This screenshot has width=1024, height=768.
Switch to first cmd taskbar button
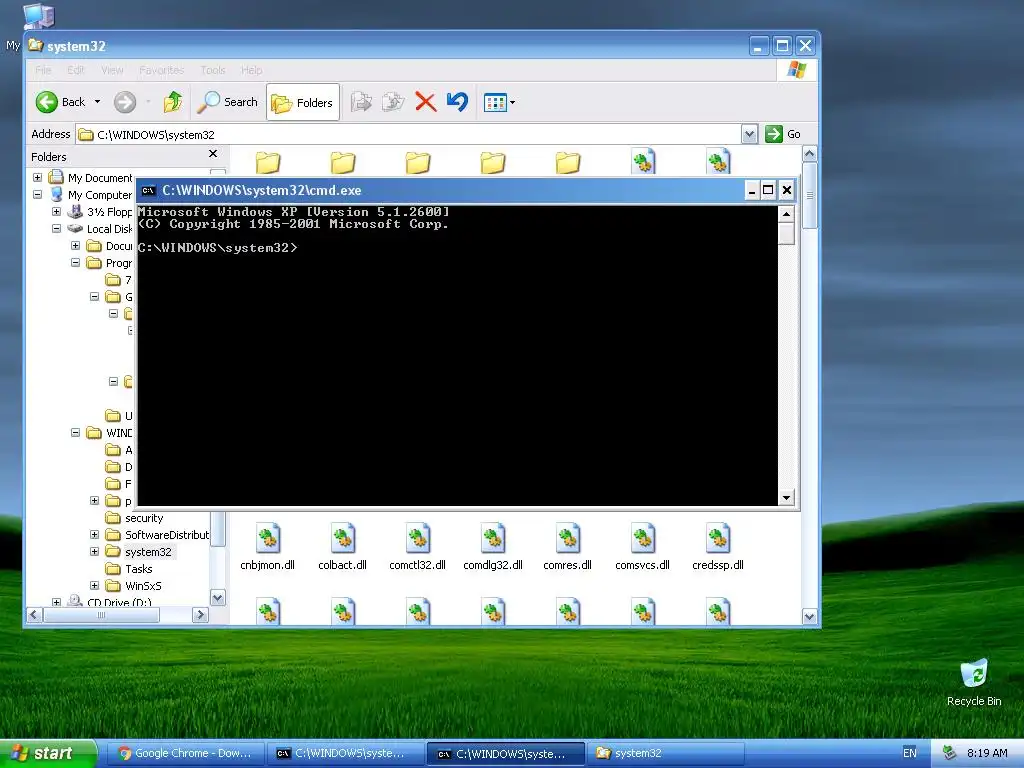pos(345,753)
